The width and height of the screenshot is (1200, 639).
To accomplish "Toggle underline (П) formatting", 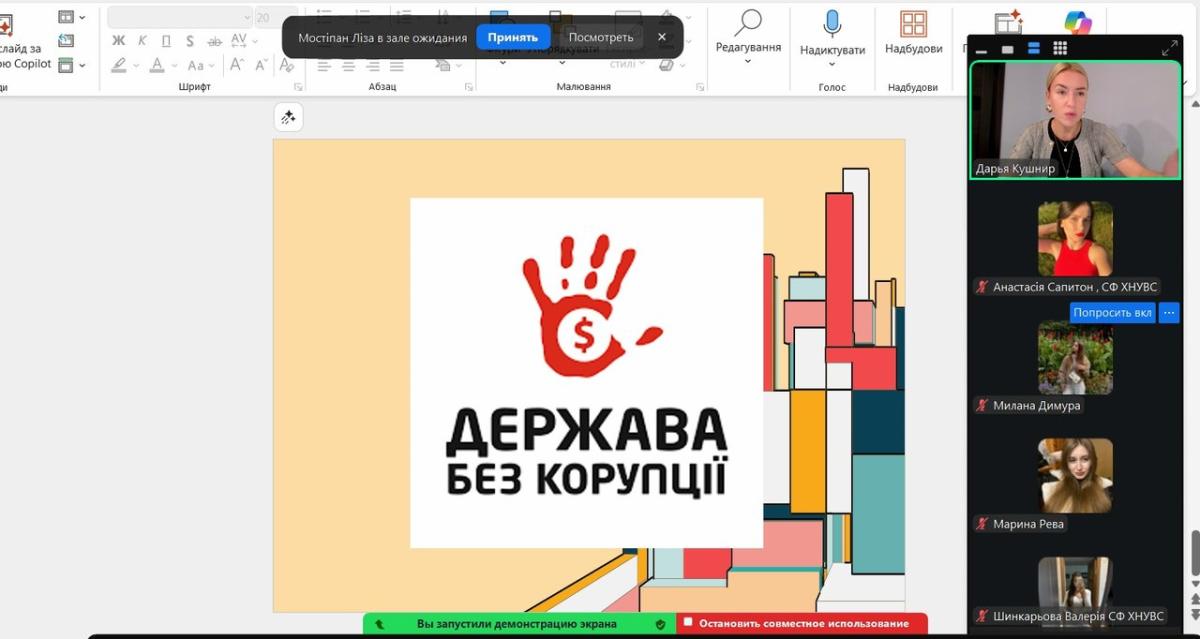I will click(166, 41).
